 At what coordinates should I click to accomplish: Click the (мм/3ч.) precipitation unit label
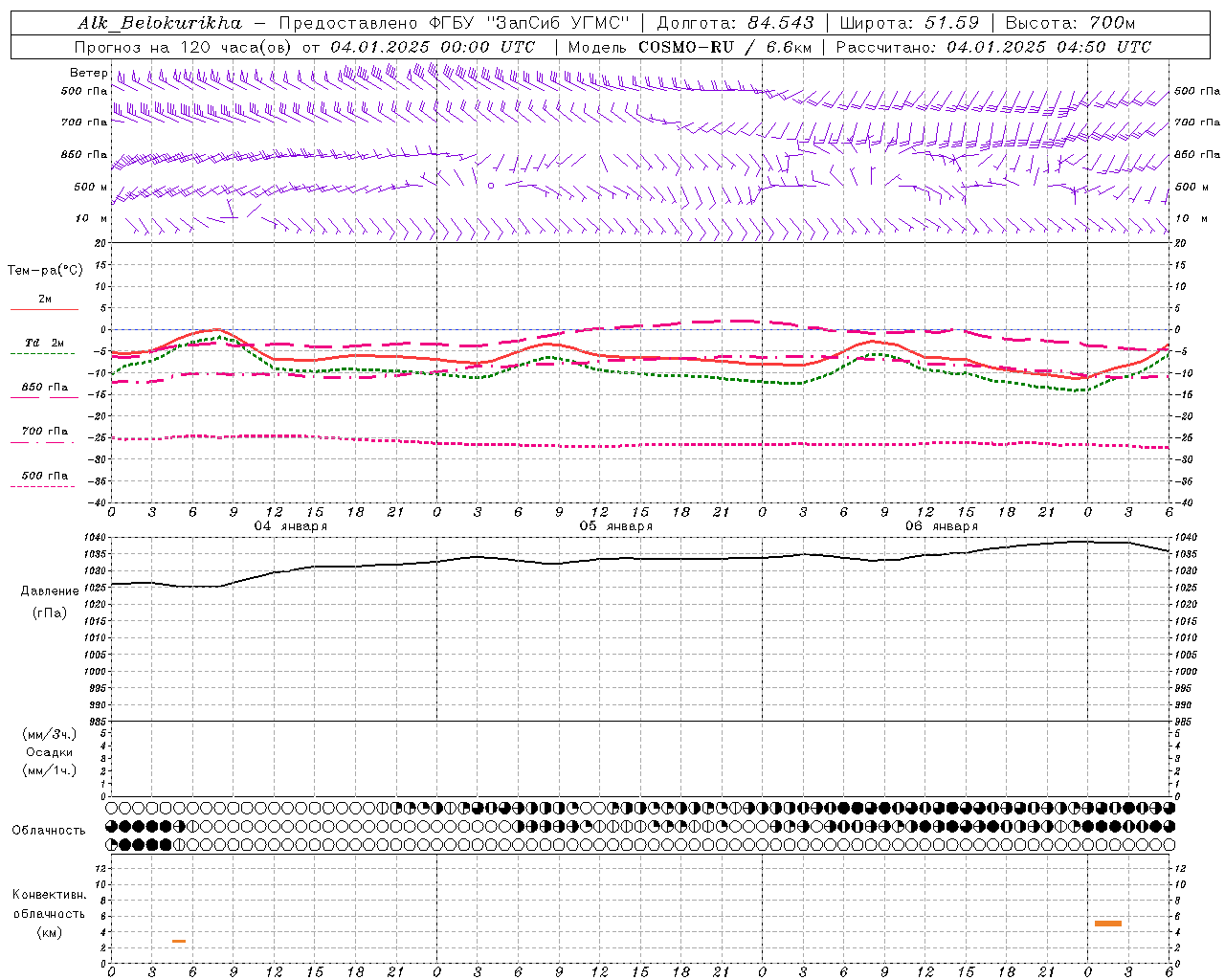[50, 735]
